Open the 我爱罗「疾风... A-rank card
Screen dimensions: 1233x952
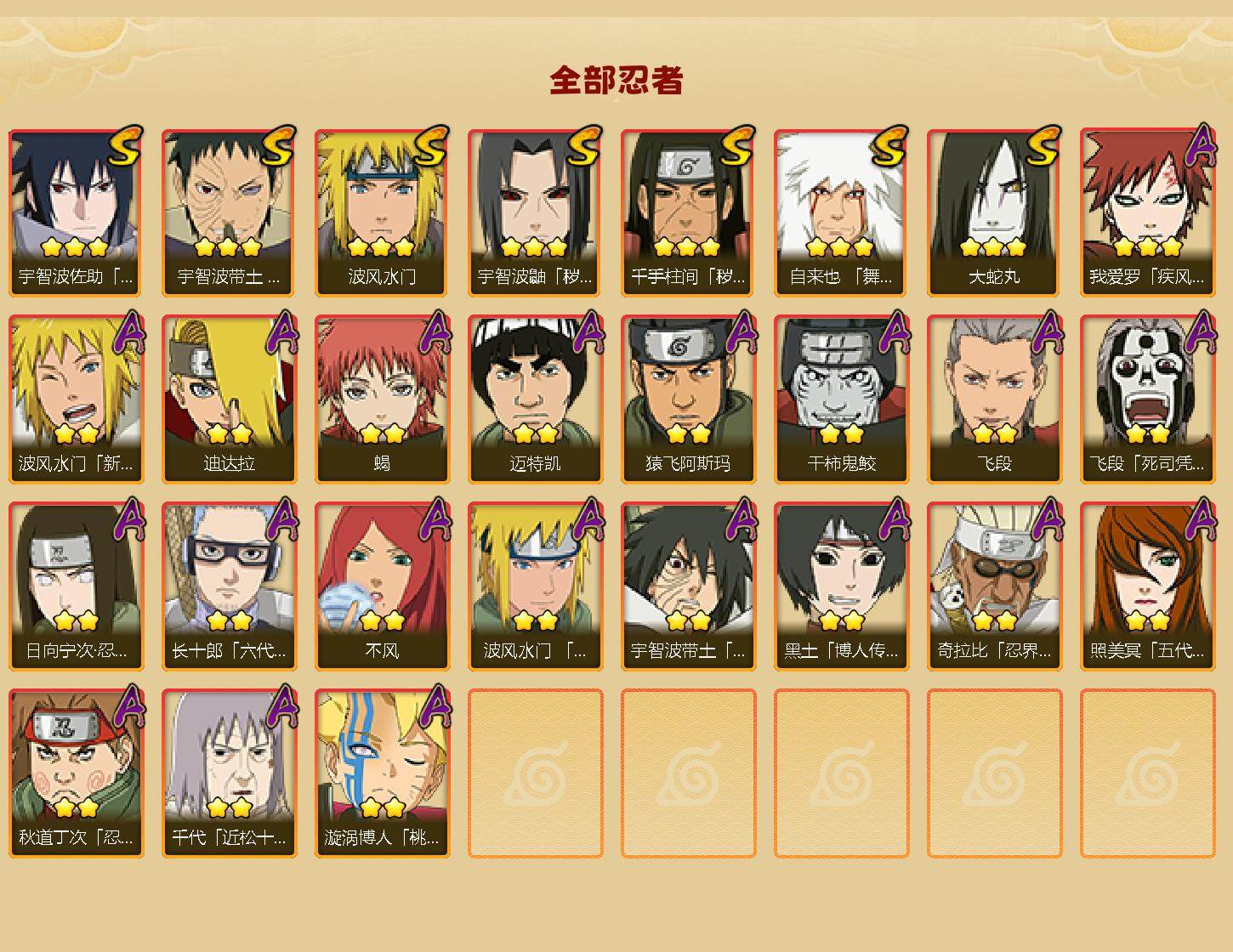pyautogui.click(x=1147, y=212)
